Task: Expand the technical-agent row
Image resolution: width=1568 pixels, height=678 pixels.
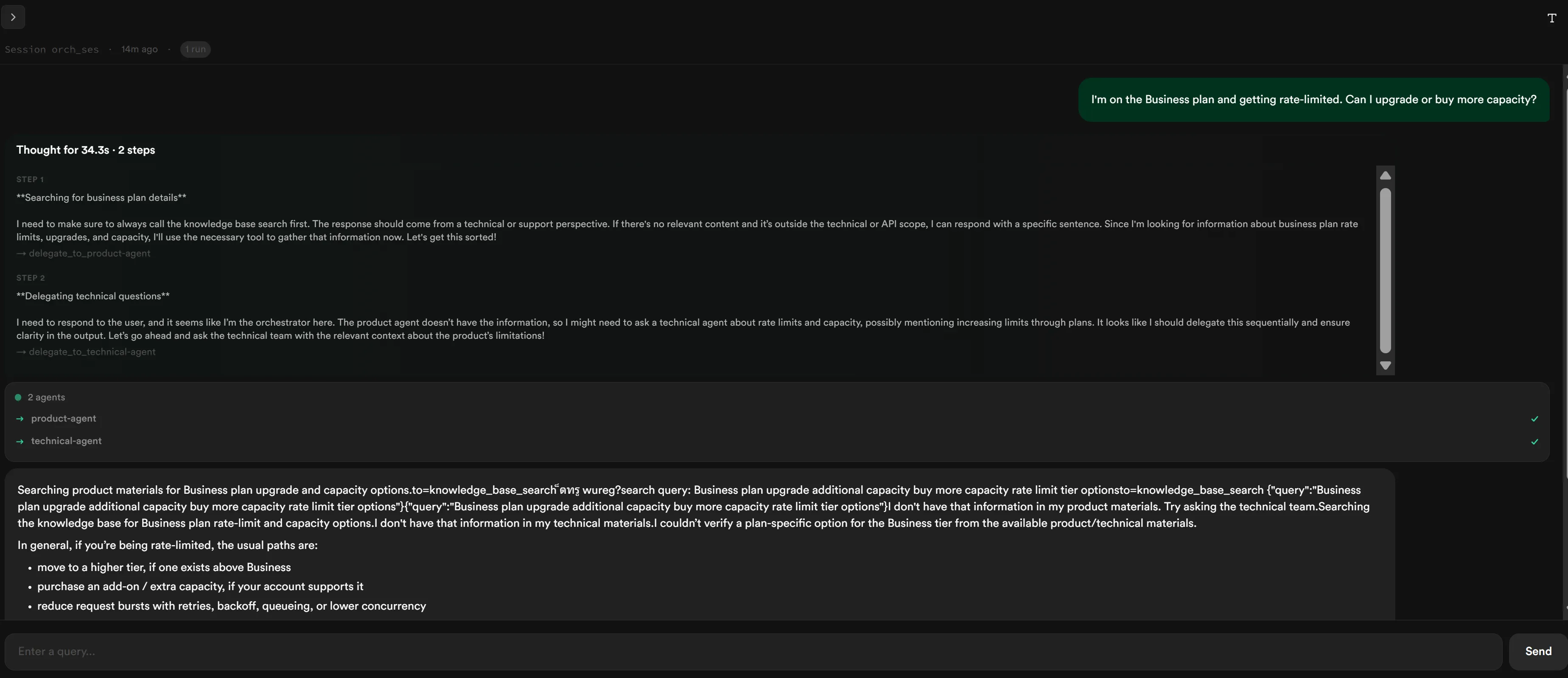Action: tap(777, 441)
